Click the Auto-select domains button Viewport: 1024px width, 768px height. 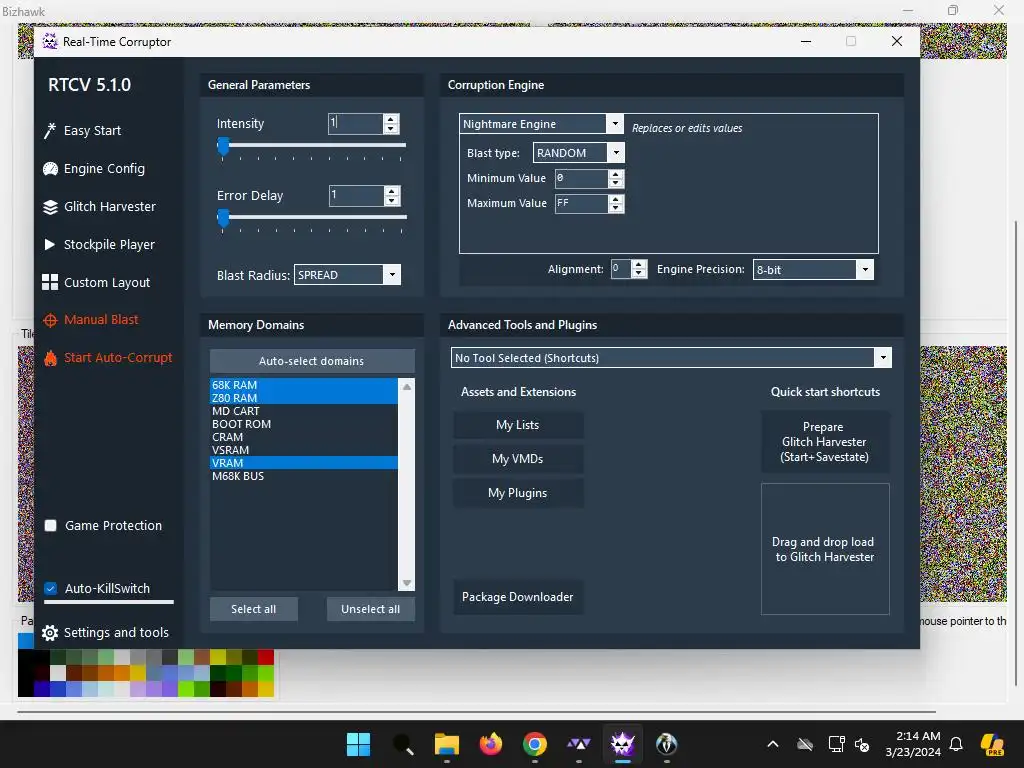(312, 361)
